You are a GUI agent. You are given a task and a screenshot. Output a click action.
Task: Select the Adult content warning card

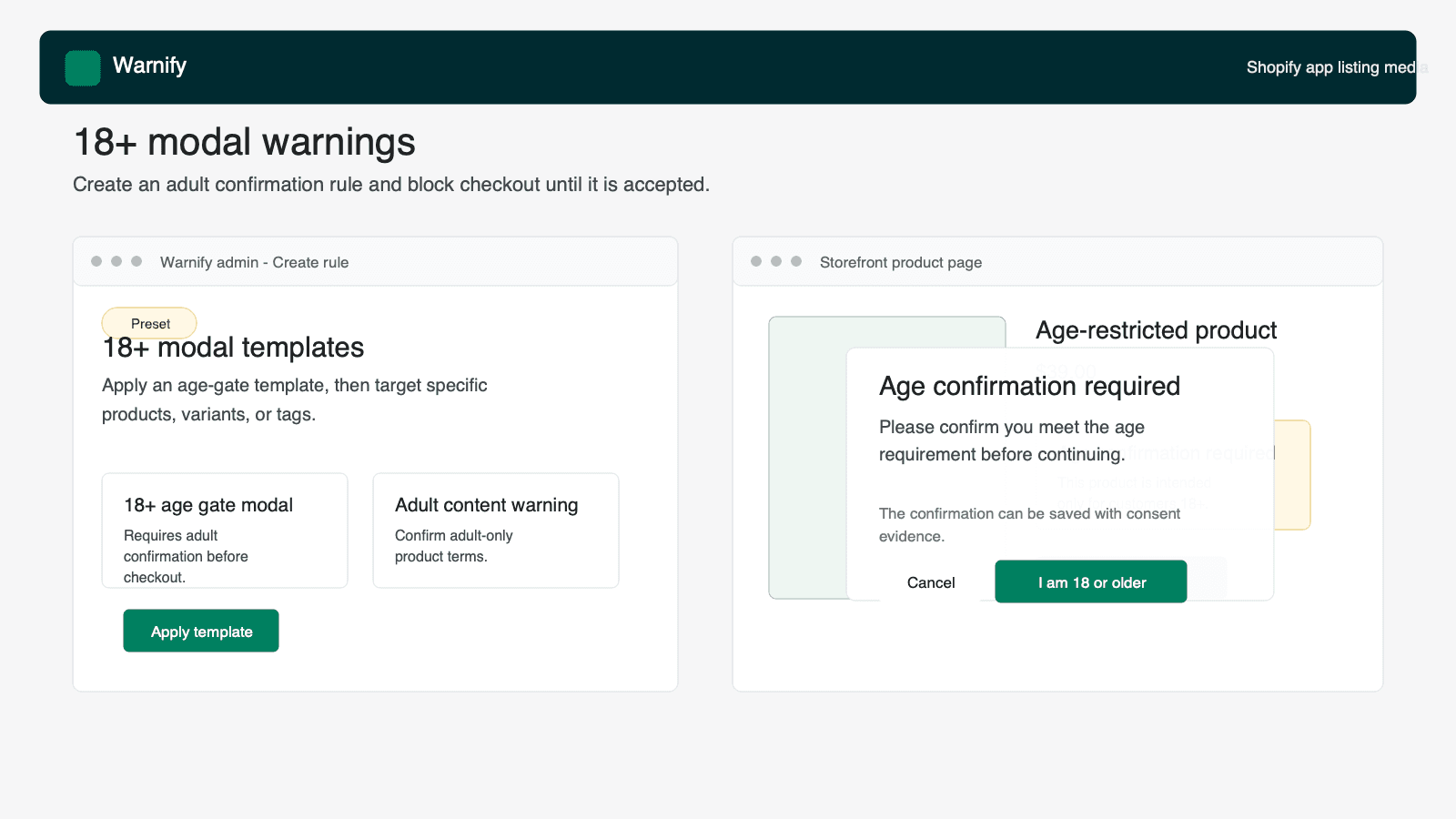tap(496, 531)
